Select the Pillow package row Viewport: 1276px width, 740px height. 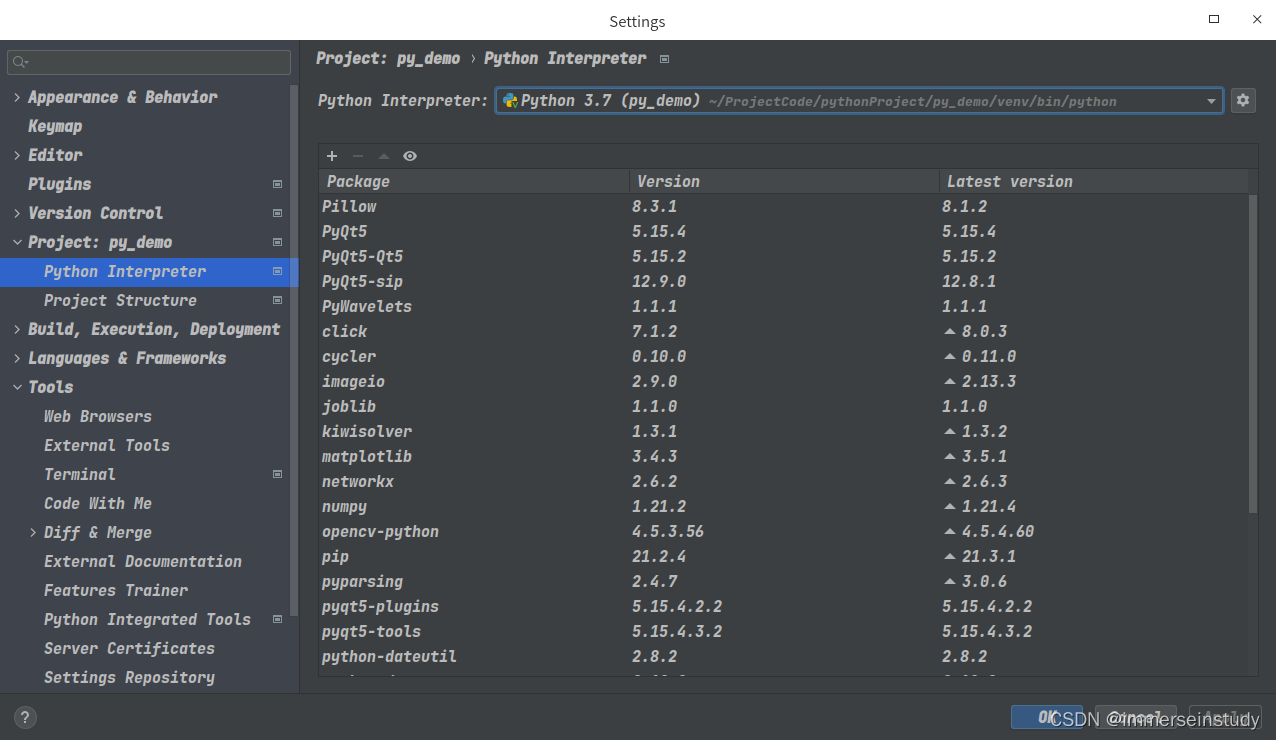coord(784,206)
